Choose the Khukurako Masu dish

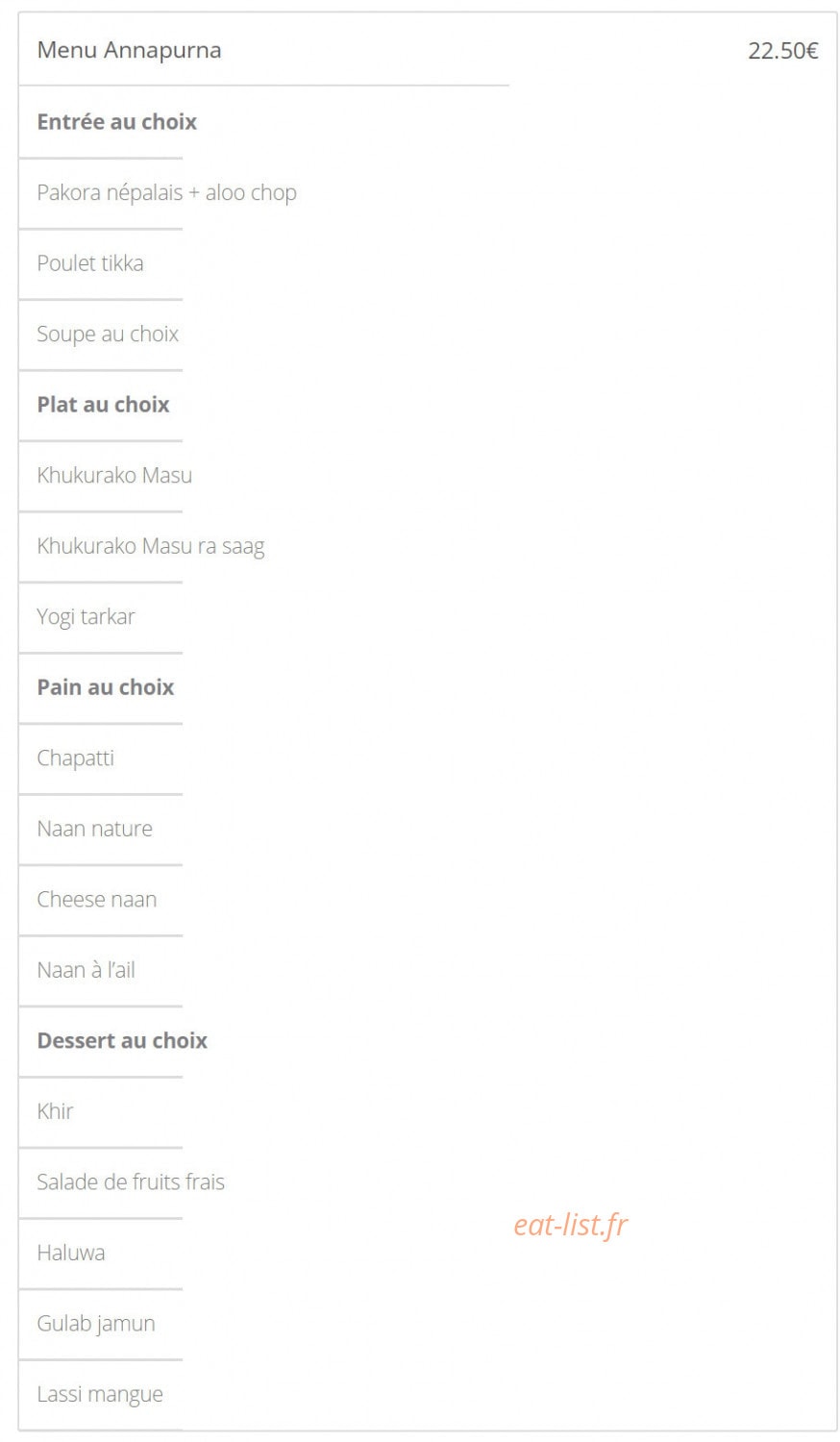[x=114, y=475]
